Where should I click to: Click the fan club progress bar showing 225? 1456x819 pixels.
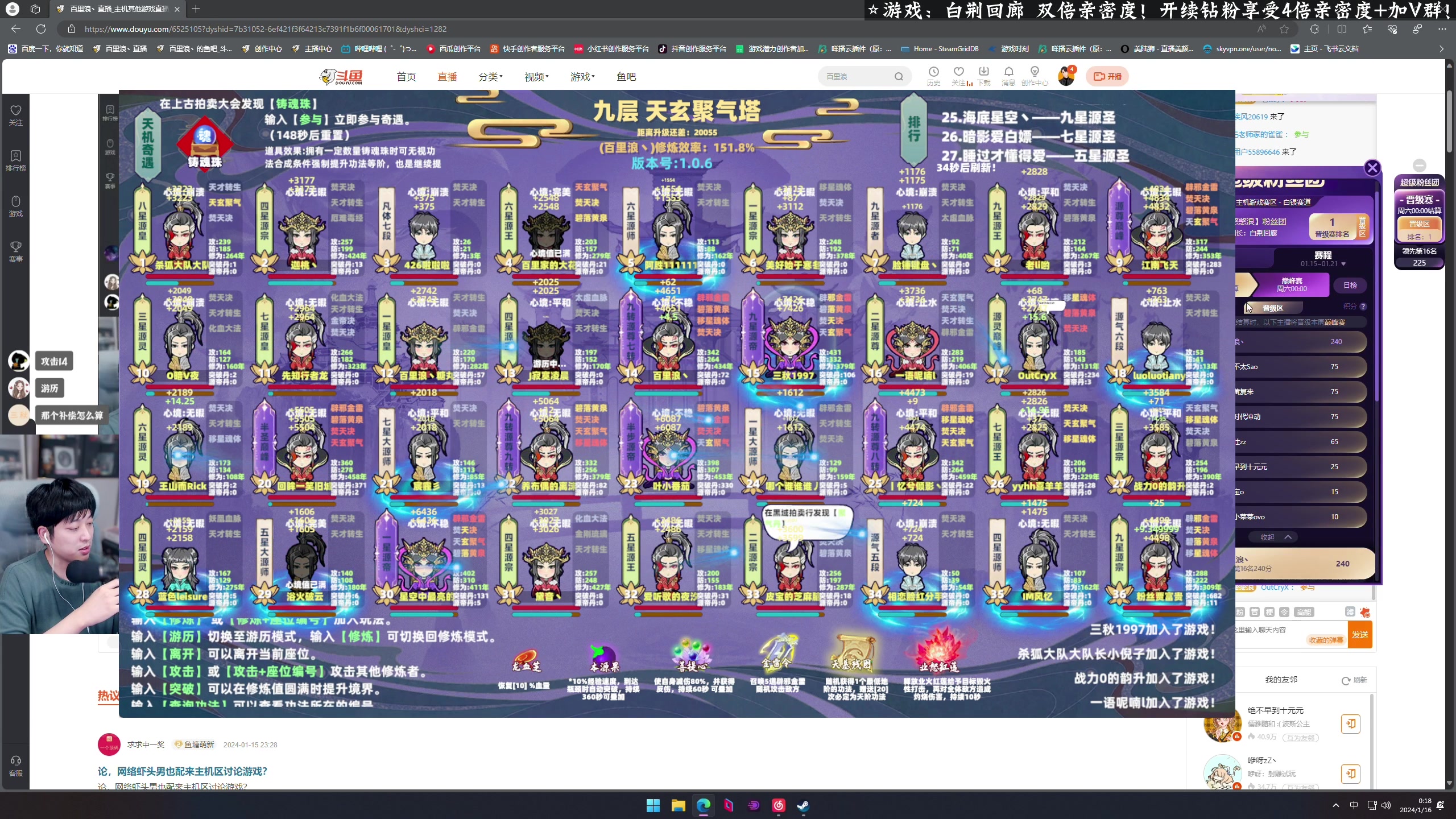click(1420, 263)
